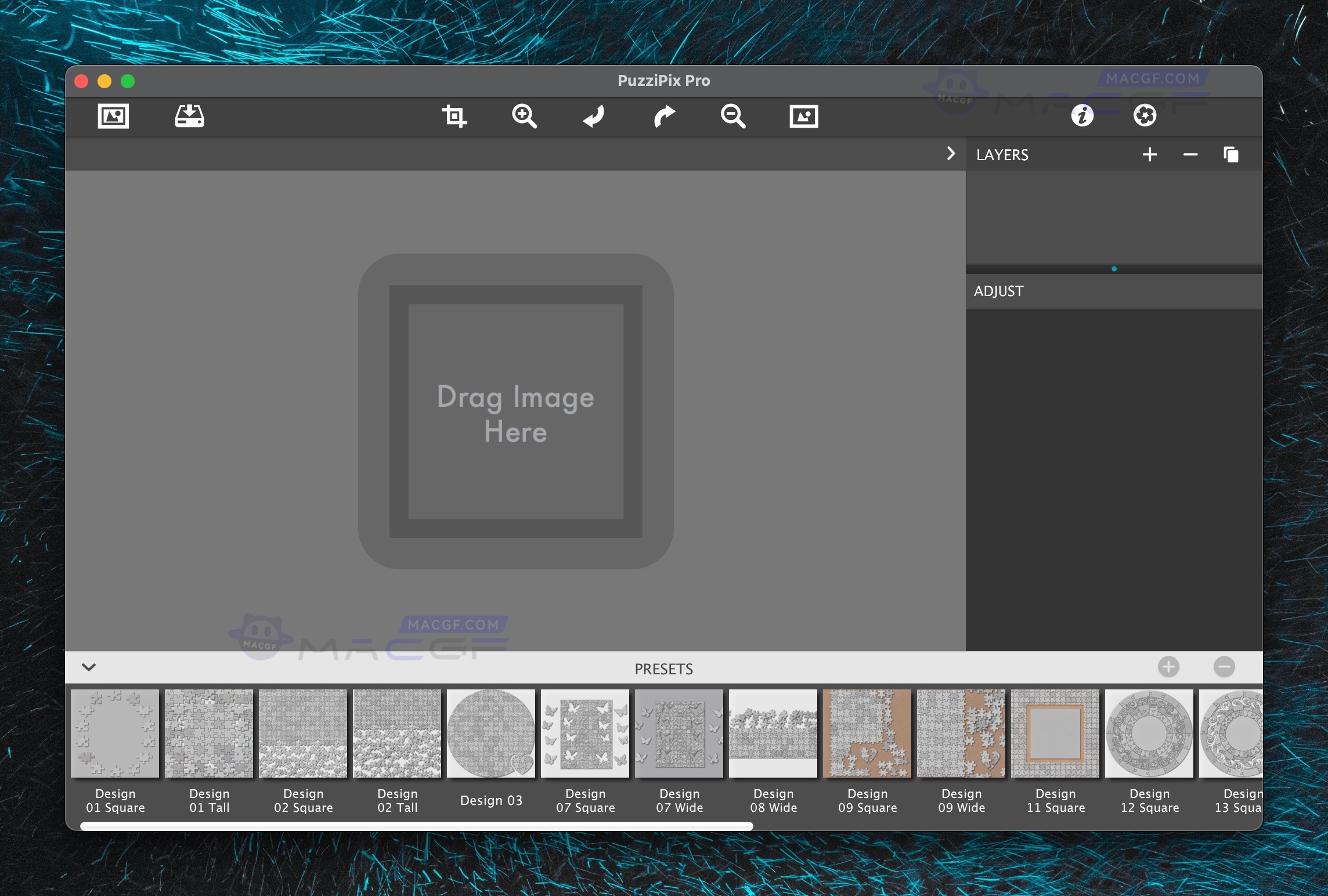Click the ADJUST panel header
This screenshot has width=1328, height=896.
[x=998, y=291]
